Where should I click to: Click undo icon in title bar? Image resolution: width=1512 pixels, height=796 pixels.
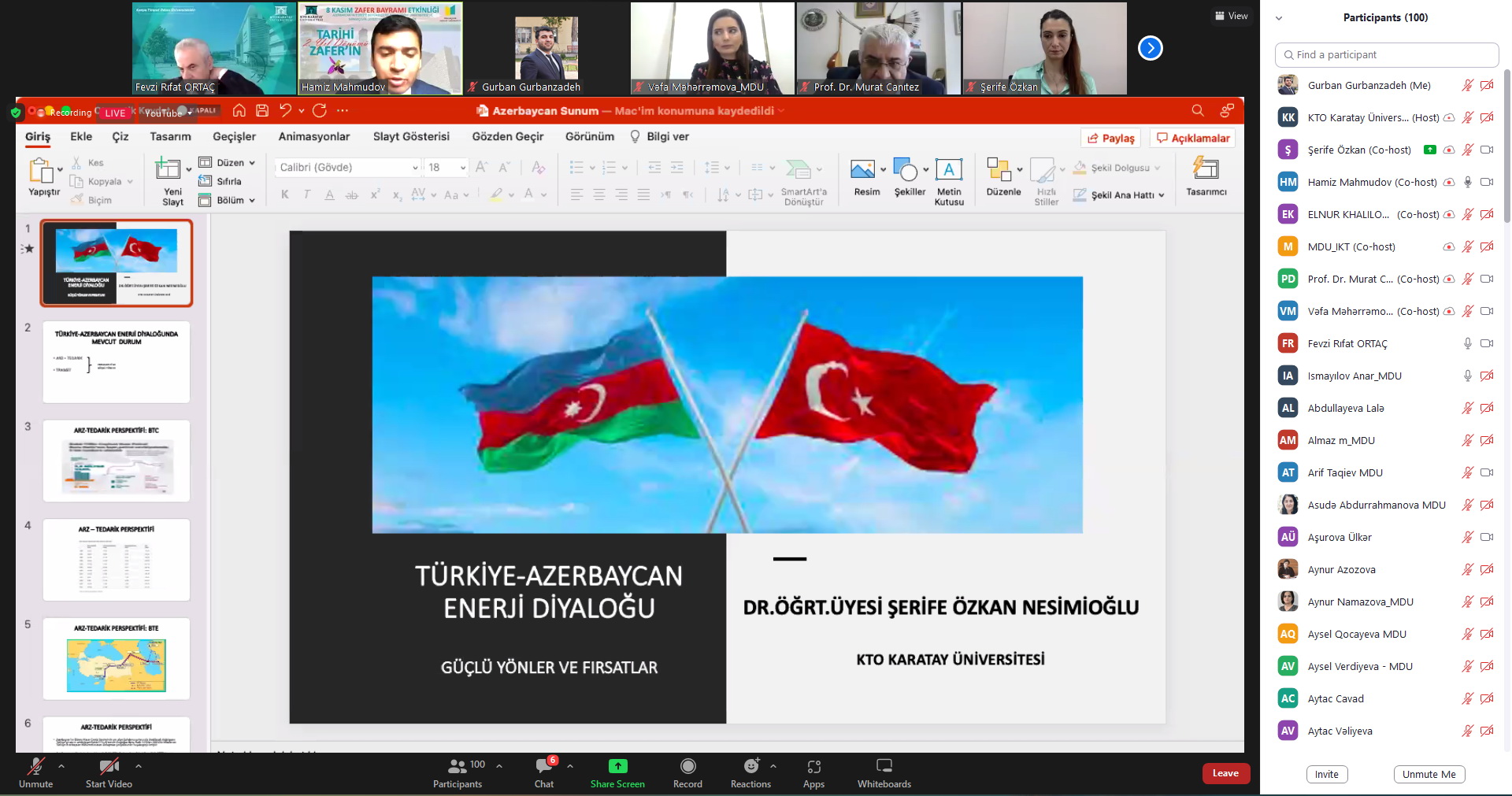click(285, 110)
